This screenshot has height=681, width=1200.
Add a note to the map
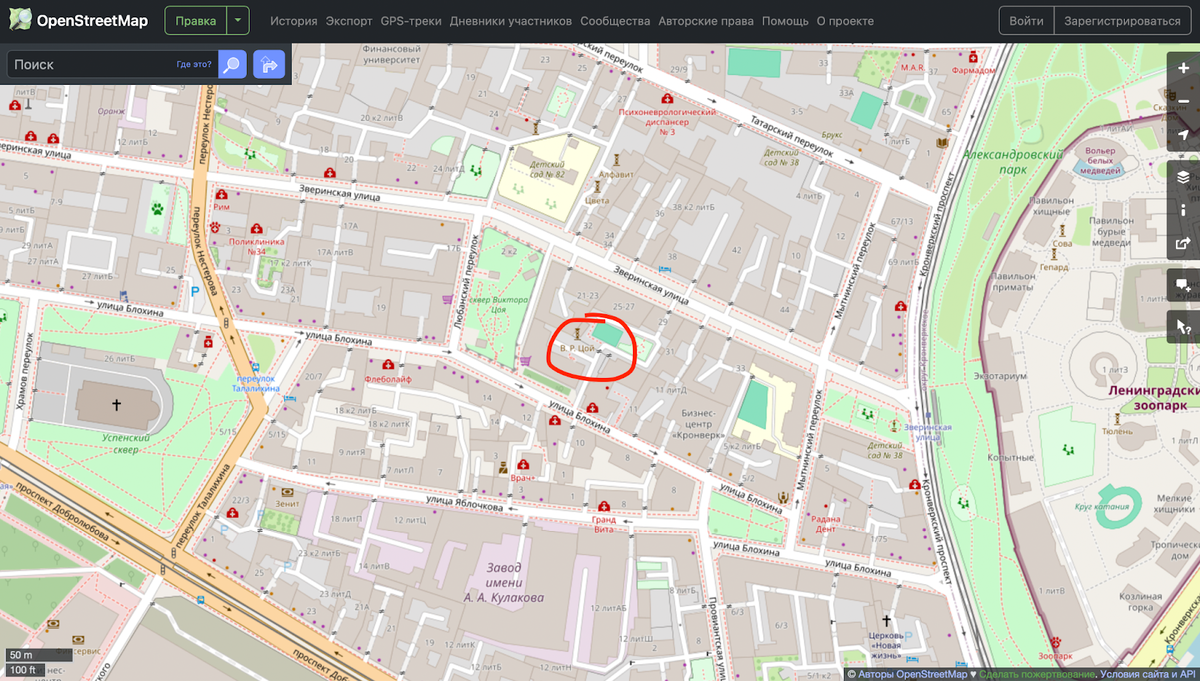[x=1184, y=284]
